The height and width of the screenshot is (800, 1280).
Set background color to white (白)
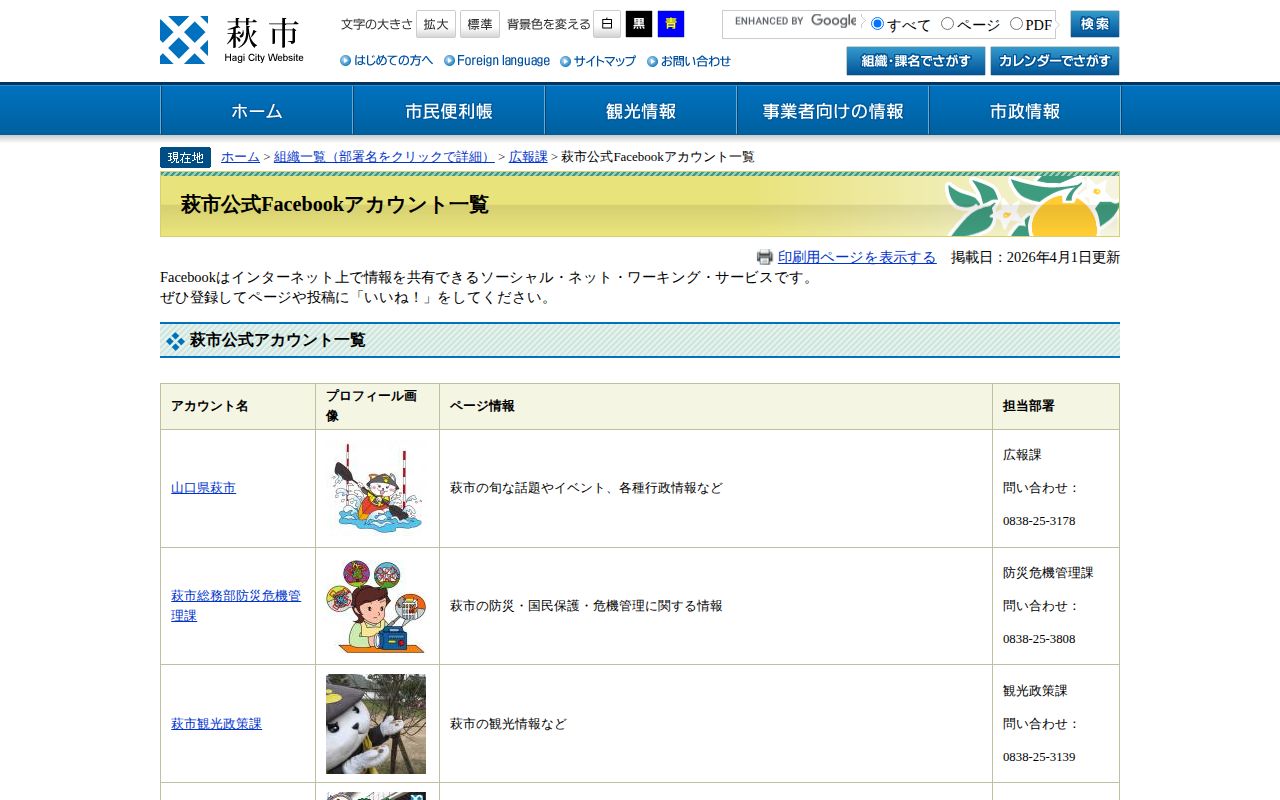click(607, 24)
